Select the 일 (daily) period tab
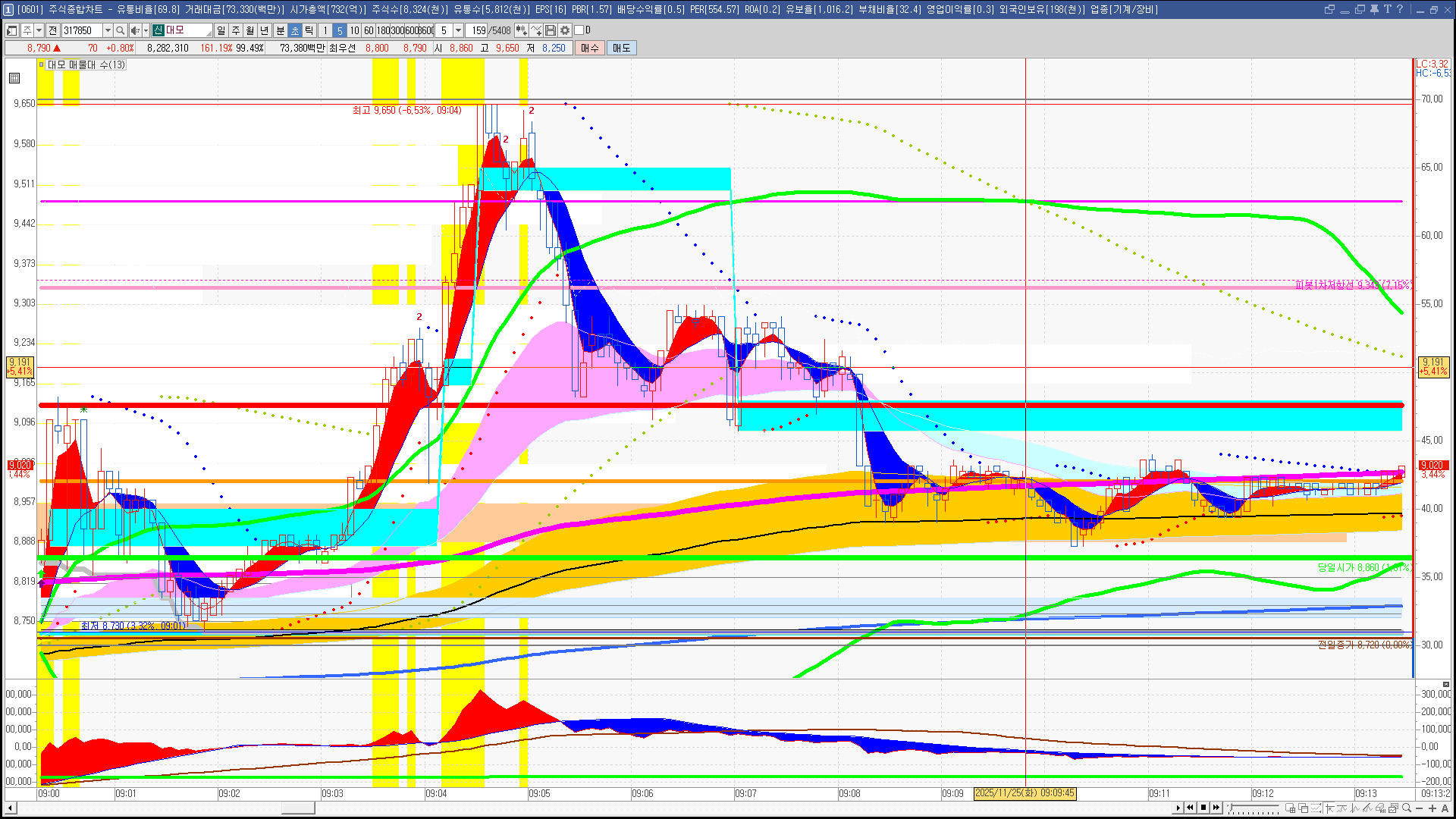 (221, 30)
